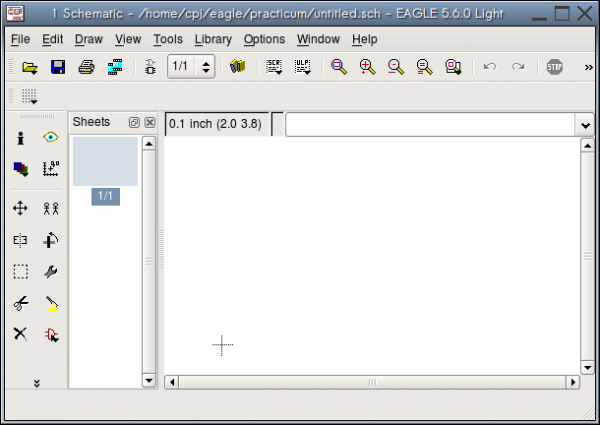Viewport: 600px width, 425px height.
Task: Expand hidden tools with the double chevron
Action: tap(36, 382)
